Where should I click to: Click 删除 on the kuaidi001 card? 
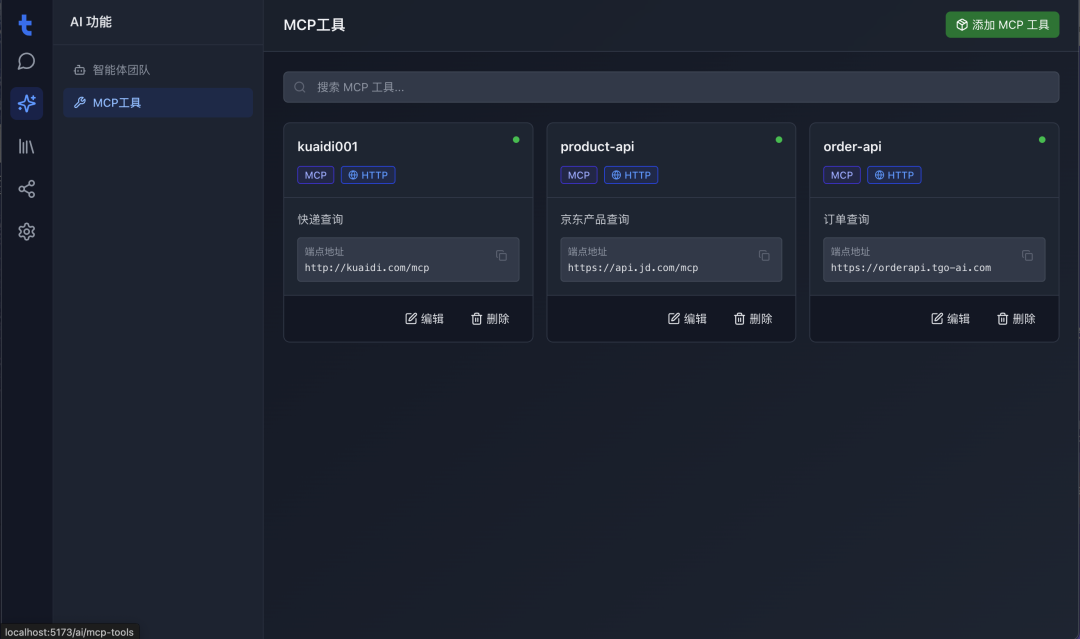coord(490,319)
